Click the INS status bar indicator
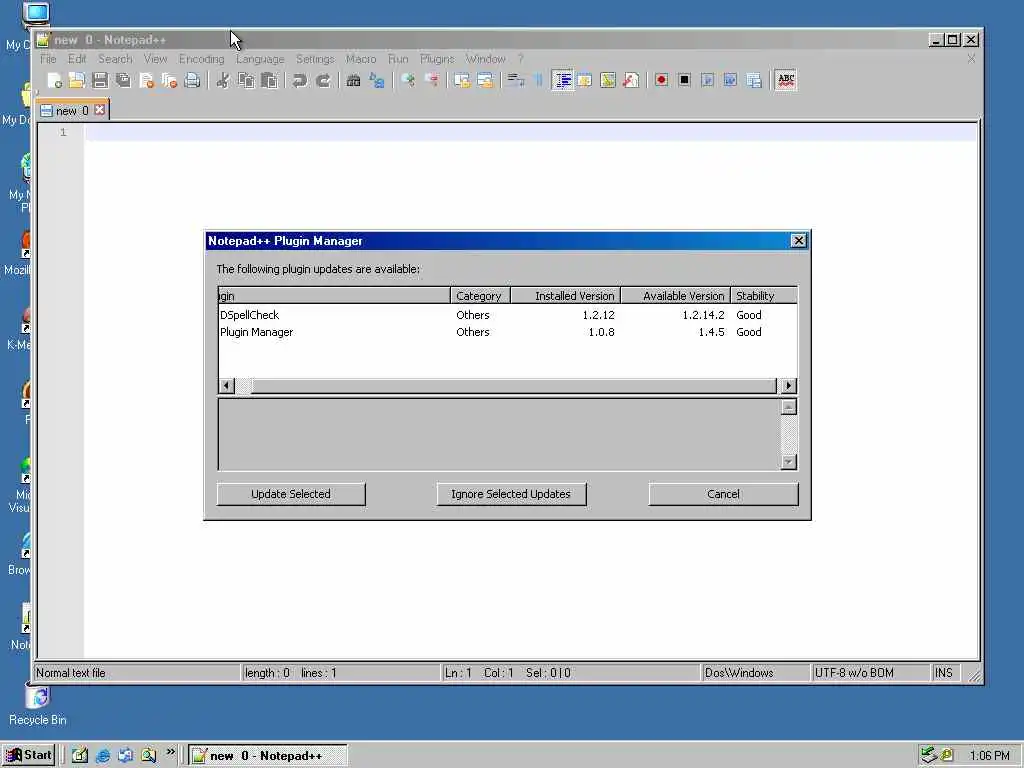Screen dimensions: 1024x768 click(944, 673)
